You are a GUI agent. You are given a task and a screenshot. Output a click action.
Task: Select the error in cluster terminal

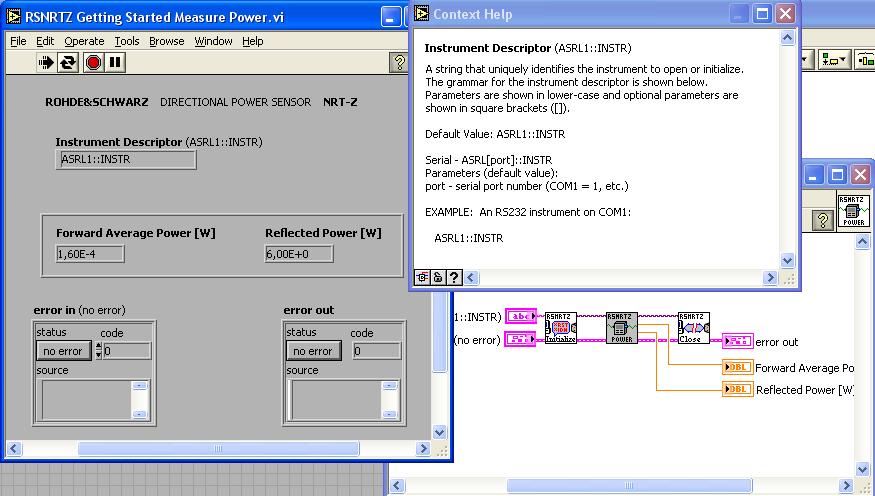[520, 339]
